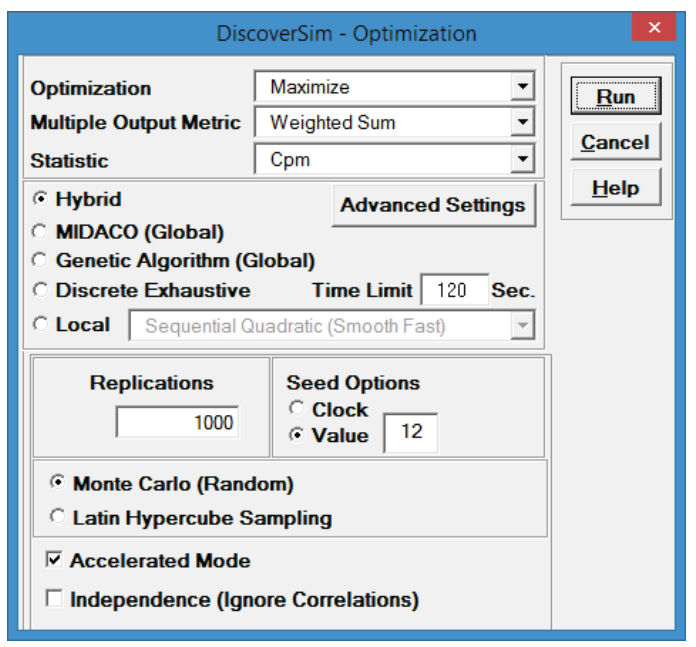Expand the Statistic Cpm dropdown

click(522, 160)
